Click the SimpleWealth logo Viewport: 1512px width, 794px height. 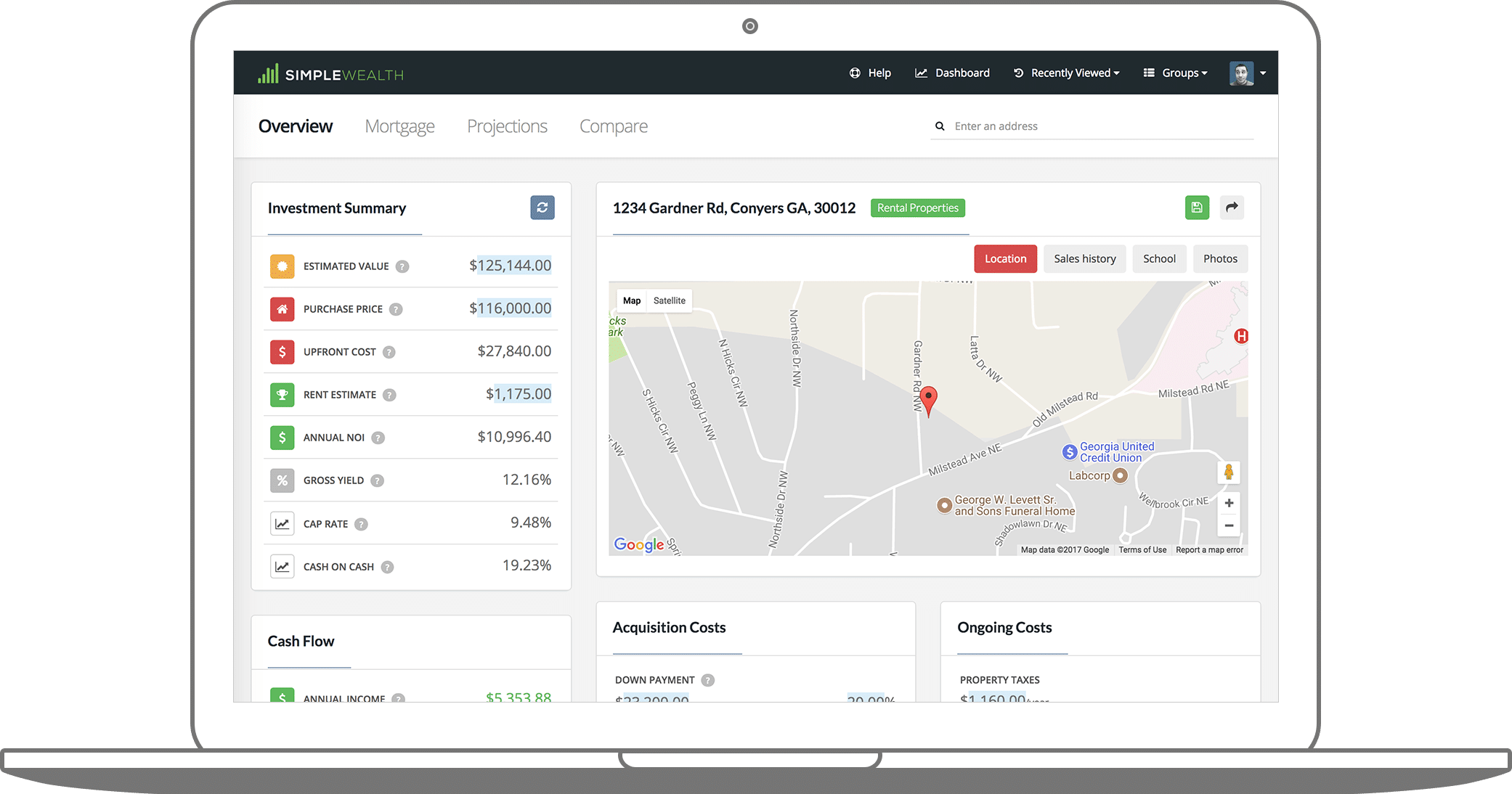click(330, 73)
